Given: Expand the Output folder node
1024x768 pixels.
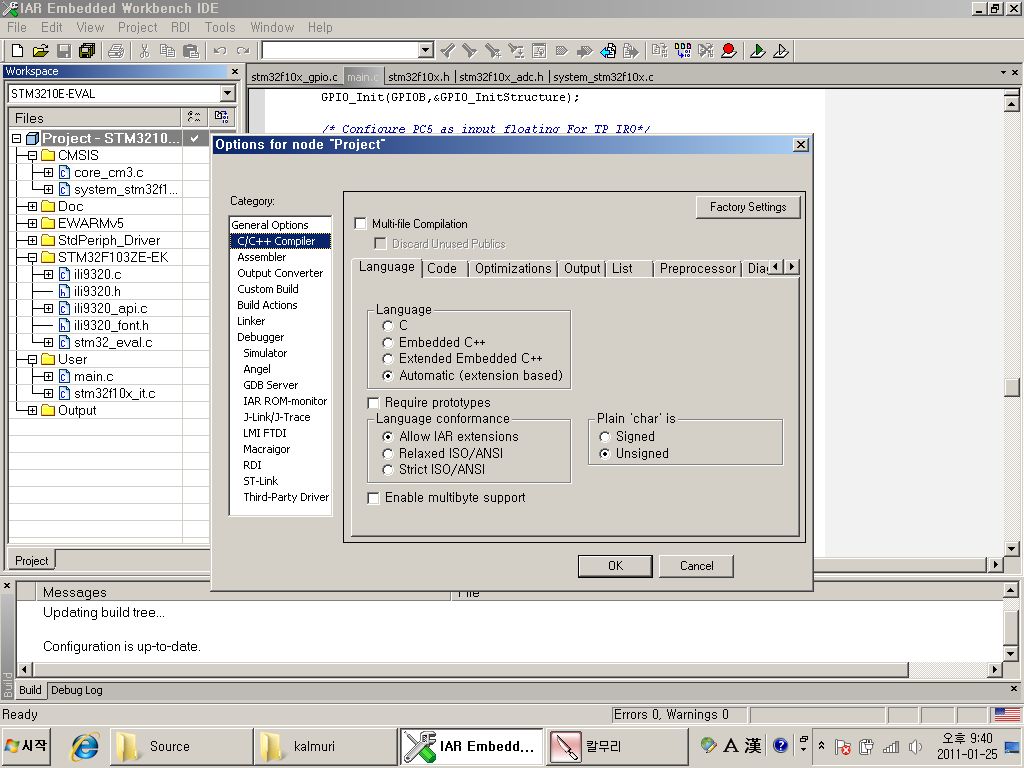Looking at the screenshot, I should [32, 410].
